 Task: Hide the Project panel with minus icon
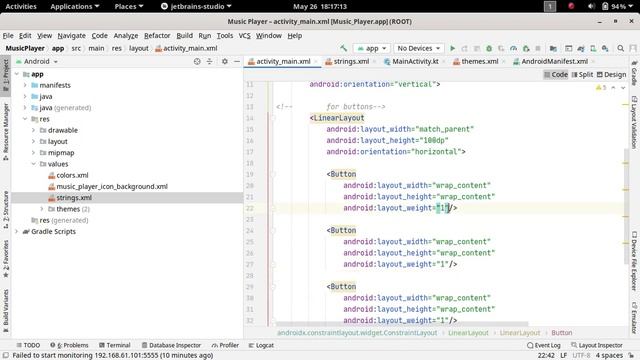point(237,61)
